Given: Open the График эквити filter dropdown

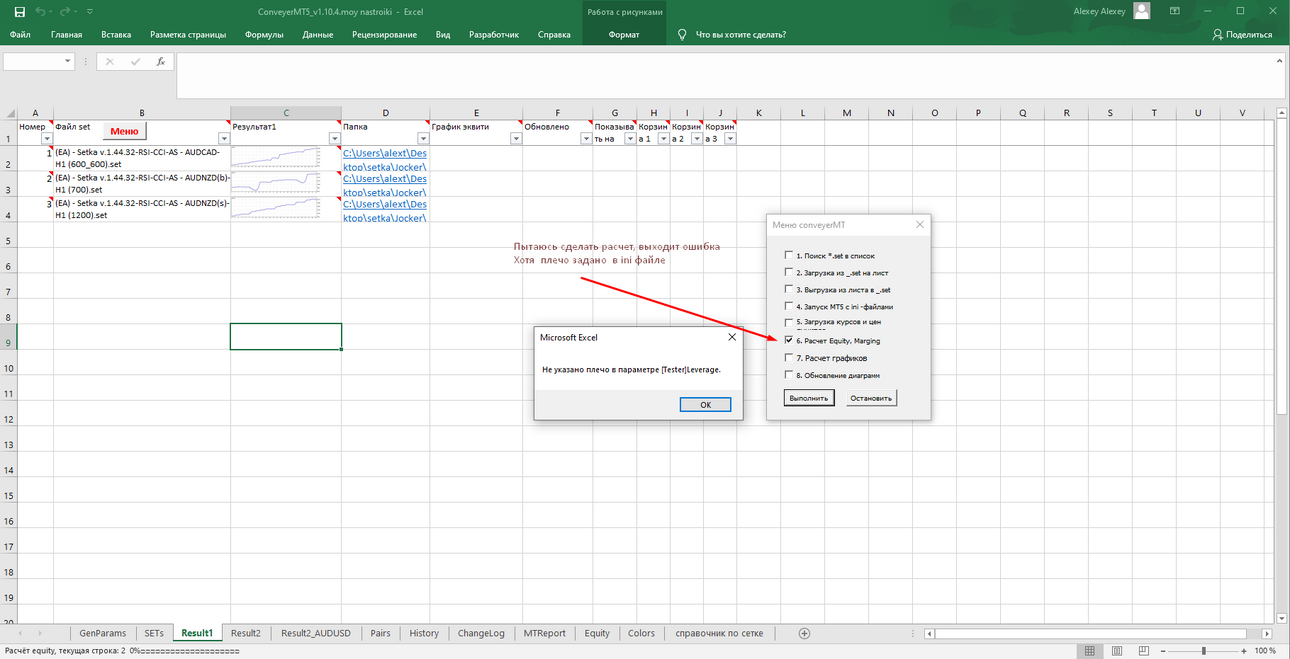Looking at the screenshot, I should click(x=516, y=139).
